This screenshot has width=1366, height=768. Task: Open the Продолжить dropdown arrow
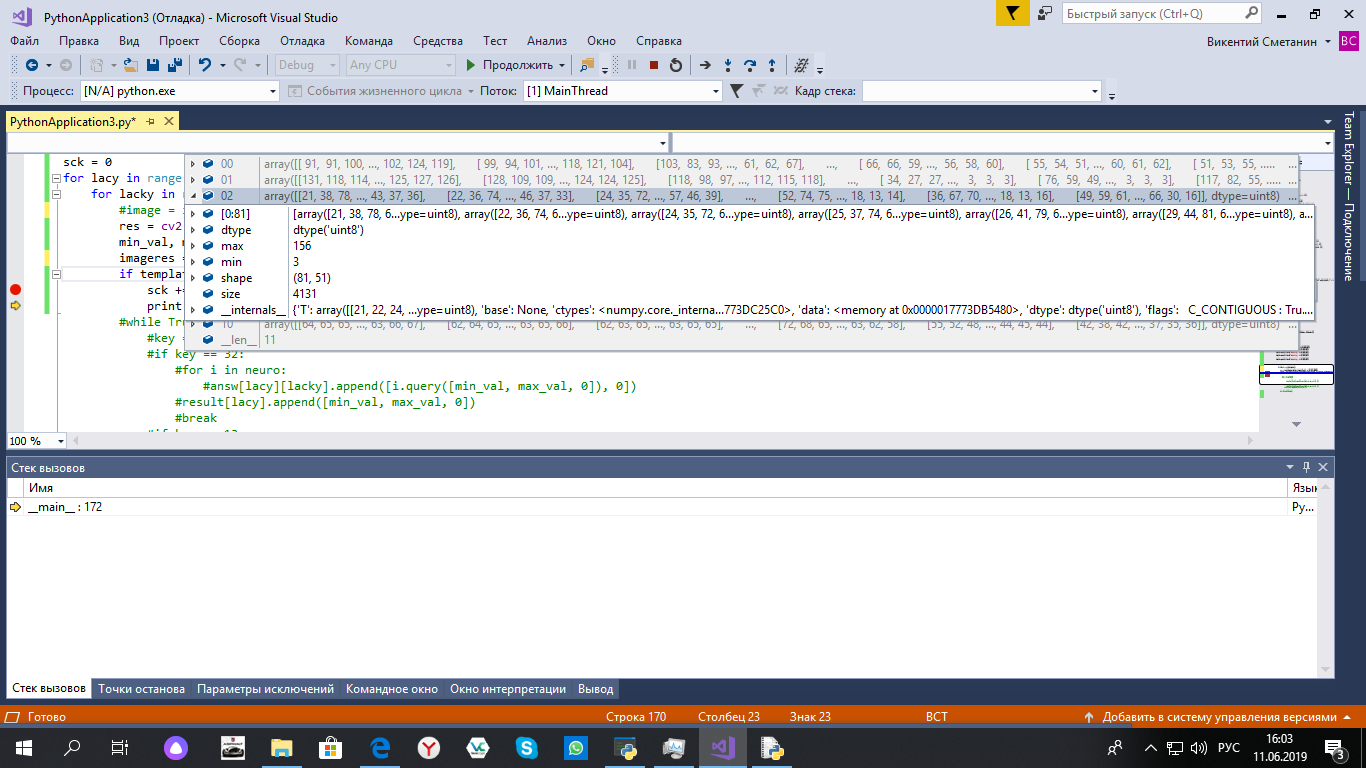point(562,65)
